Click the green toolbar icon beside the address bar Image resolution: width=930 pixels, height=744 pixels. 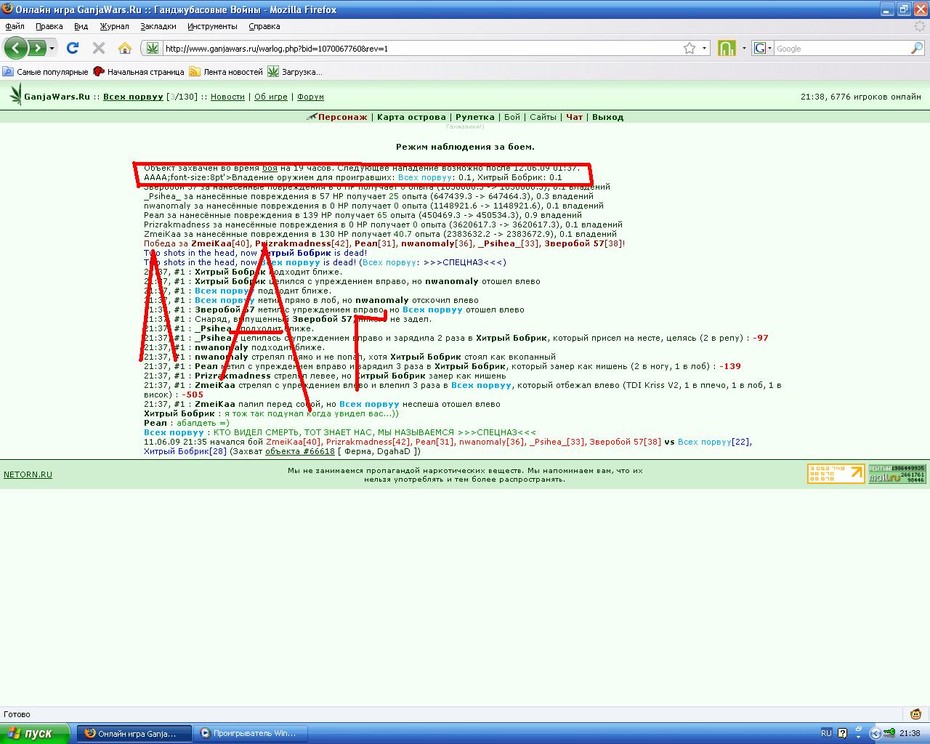click(727, 48)
